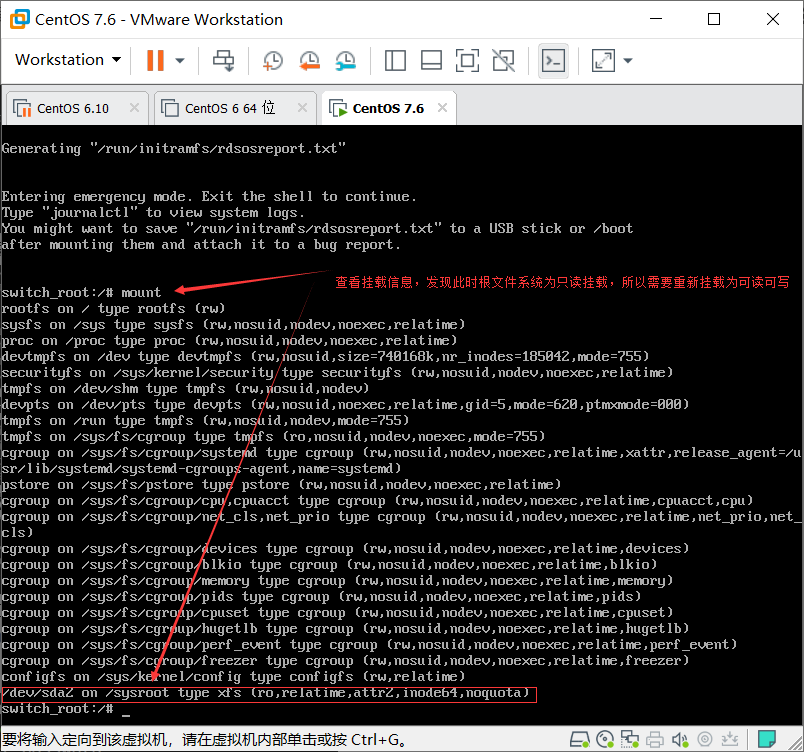Click the 'pstore on /sys/fs/pstore' line
This screenshot has width=804, height=752.
281,485
